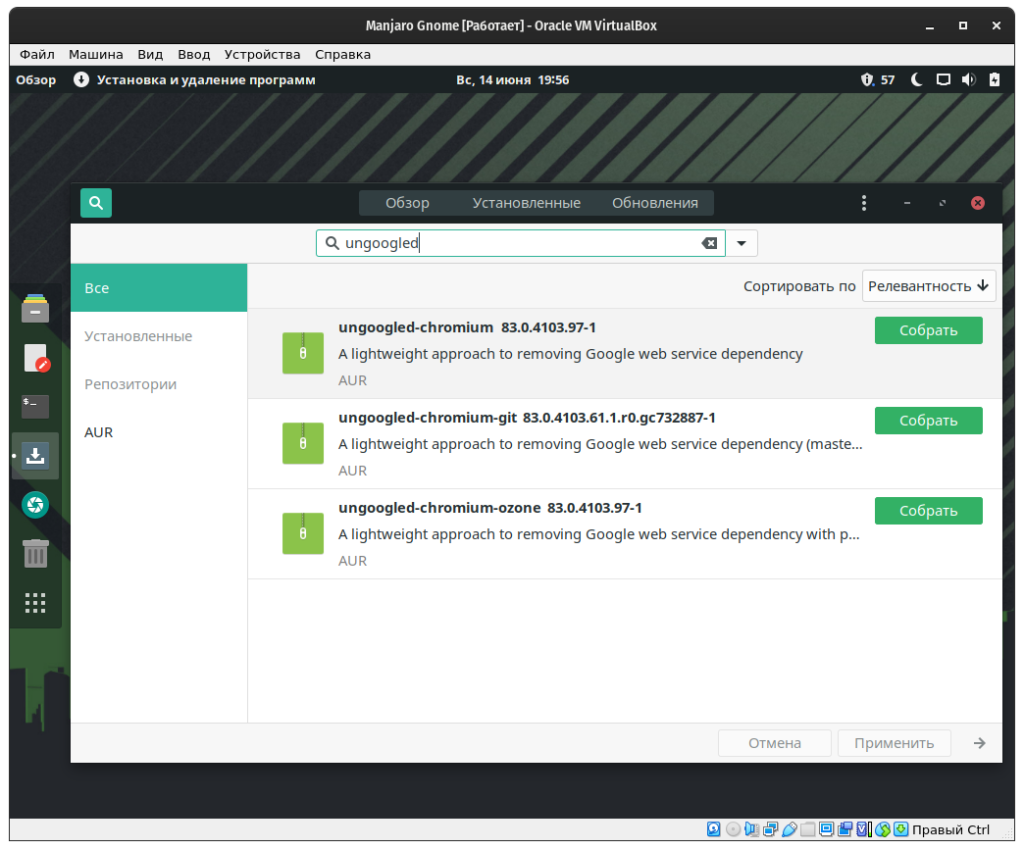Show applications grid from dock
Viewport: 1024px width, 850px height.
[x=35, y=603]
